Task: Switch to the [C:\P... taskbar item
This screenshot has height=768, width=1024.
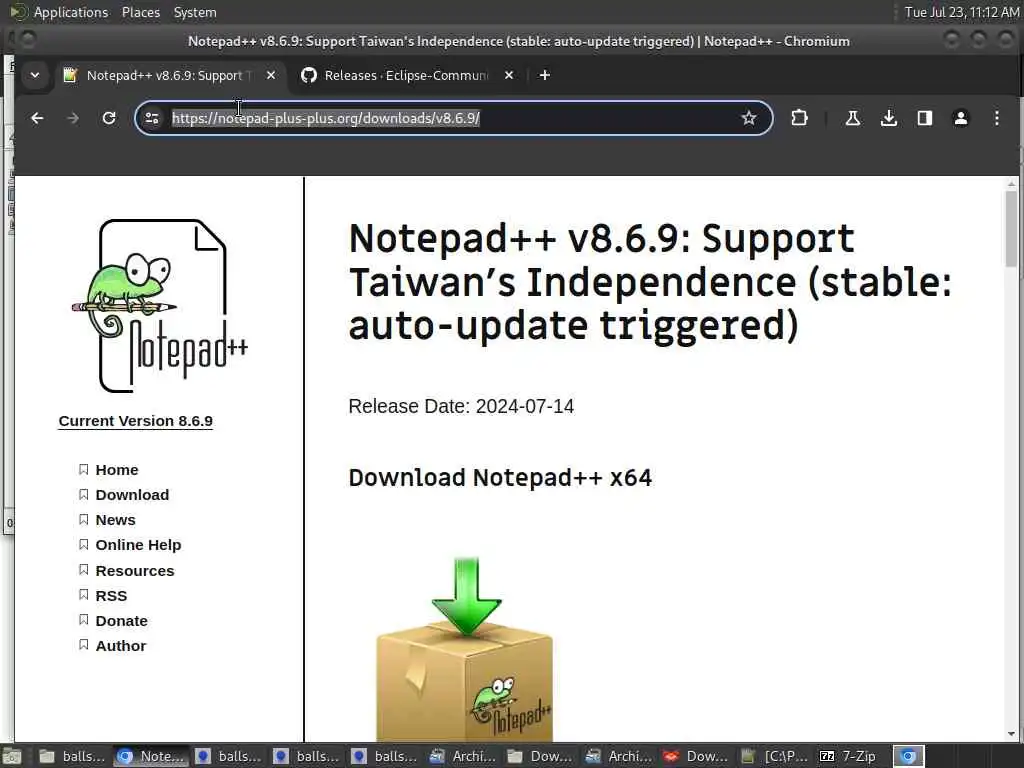Action: [775, 756]
